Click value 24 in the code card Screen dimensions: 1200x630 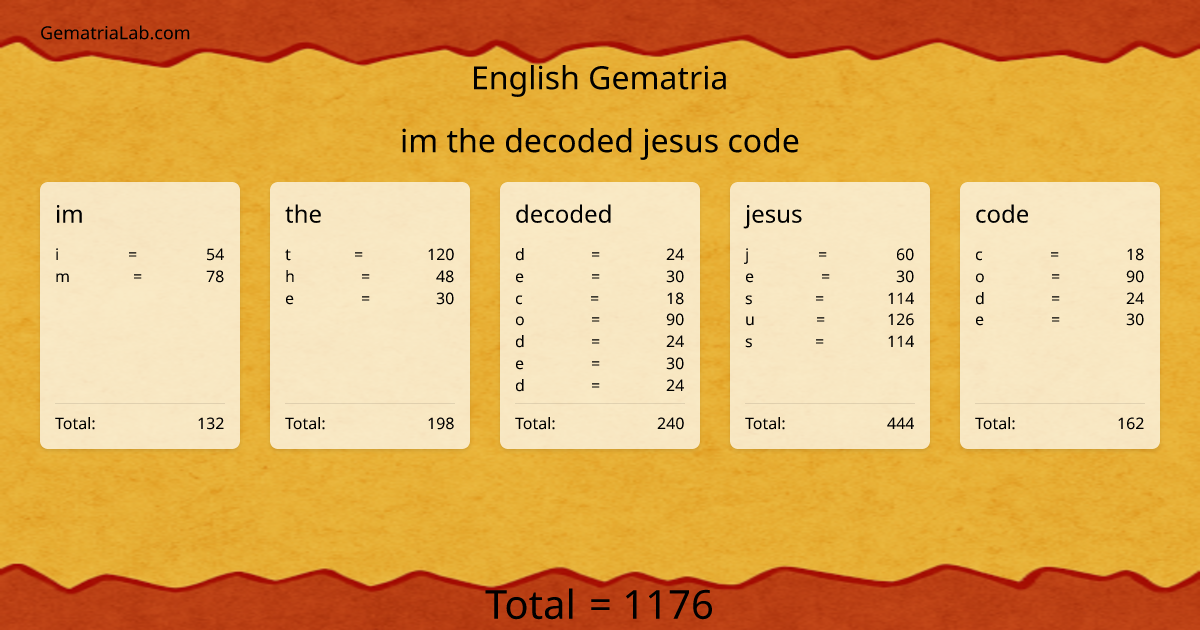pos(1135,298)
